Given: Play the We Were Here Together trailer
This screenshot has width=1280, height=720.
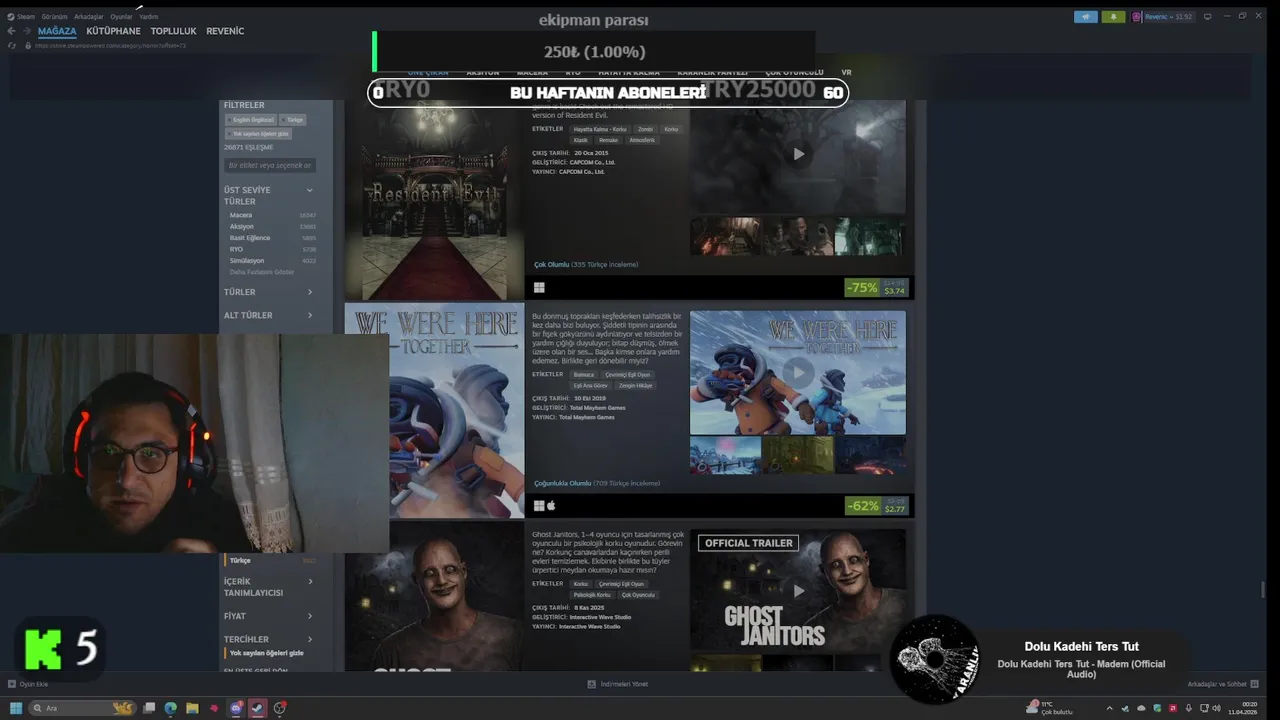Looking at the screenshot, I should [798, 372].
